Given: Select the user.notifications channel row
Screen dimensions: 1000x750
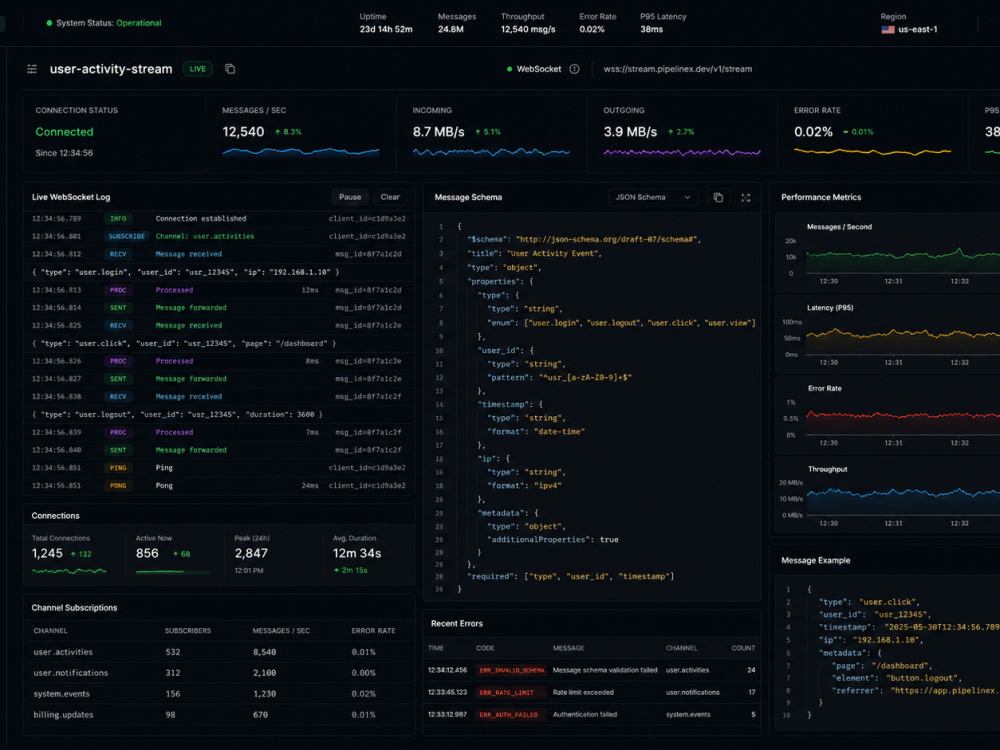Looking at the screenshot, I should (219, 673).
